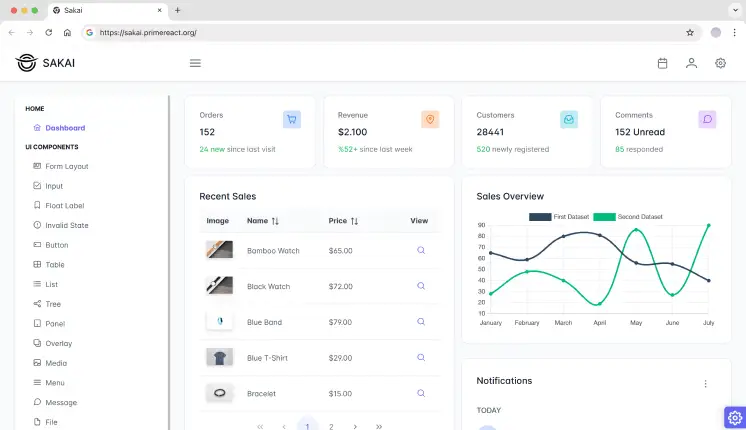Screen dimensions: 746x430
Task: Click the search icon for Bamboo Watch
Action: pos(421,250)
